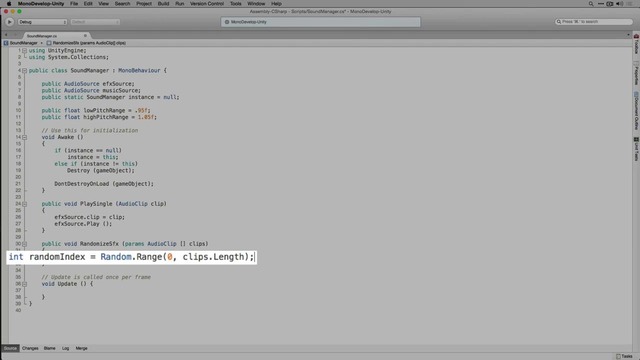
Task: Switch to the Merge view tab
Action: click(x=81, y=348)
